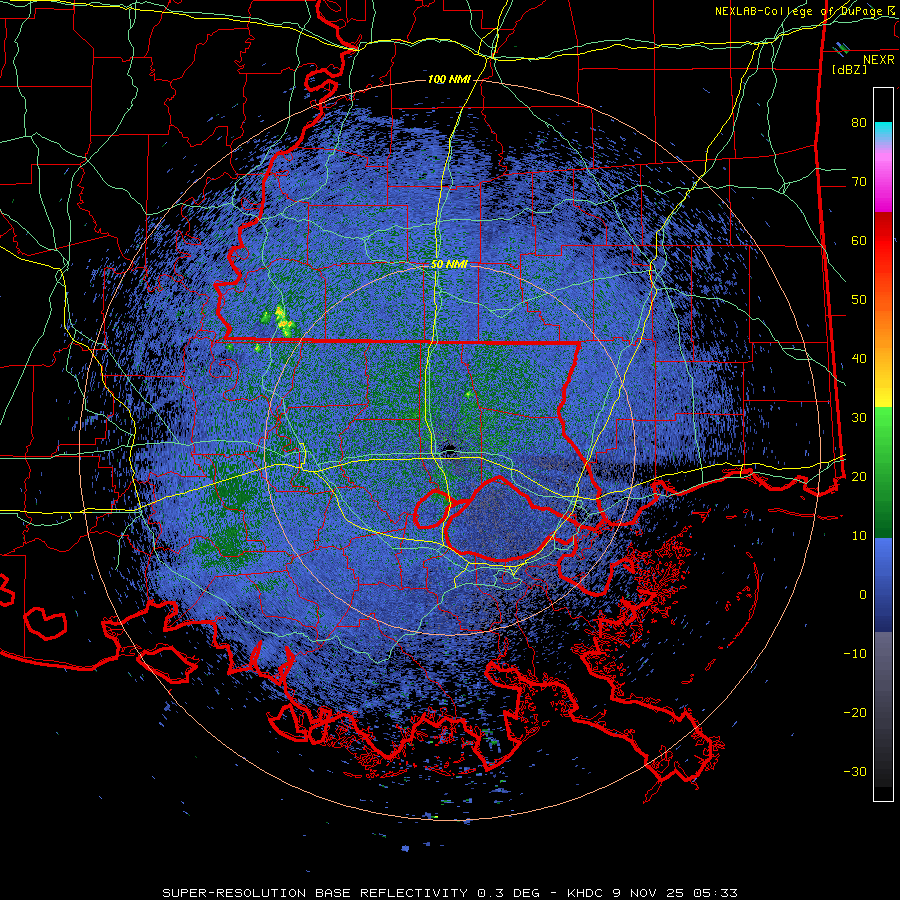Click the bottom caption with KHDC timestamp
This screenshot has height=900, width=900.
[x=450, y=893]
